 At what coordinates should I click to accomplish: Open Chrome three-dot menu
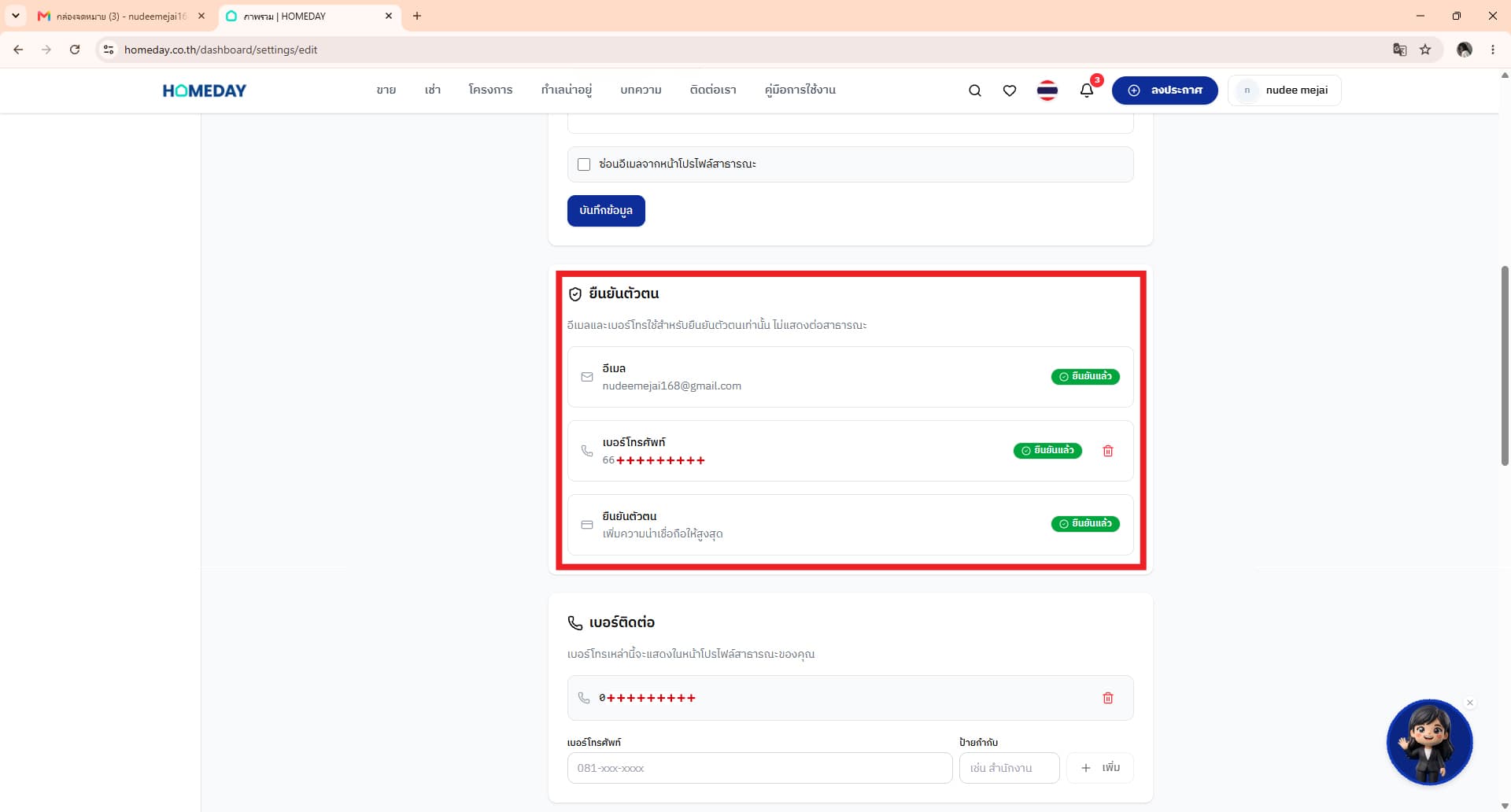pos(1493,50)
